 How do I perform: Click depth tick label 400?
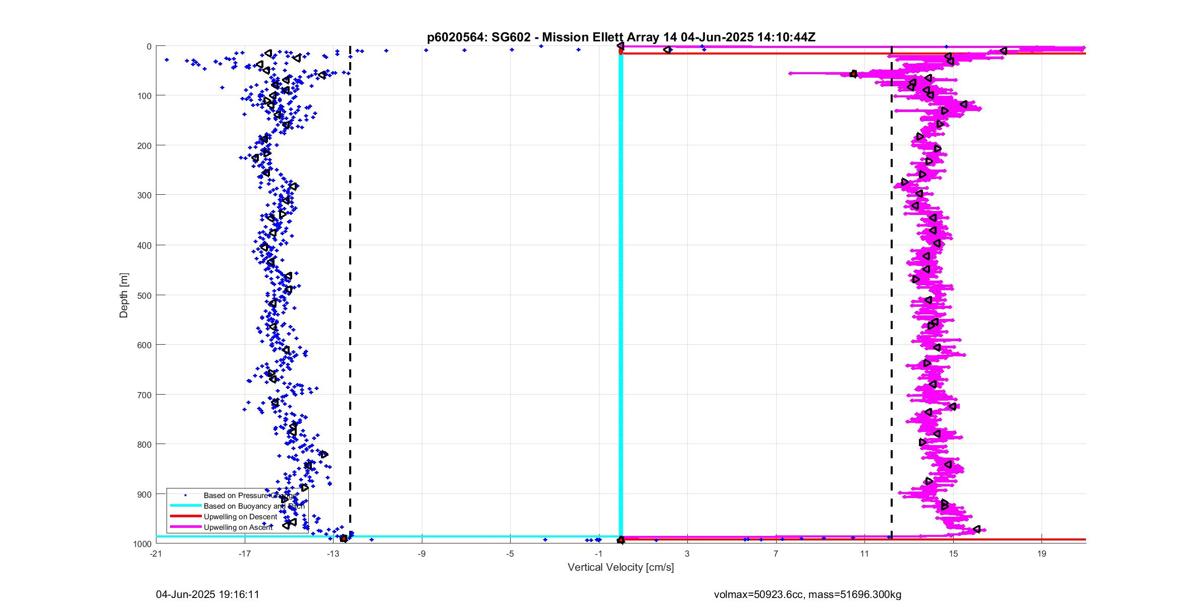pos(144,245)
